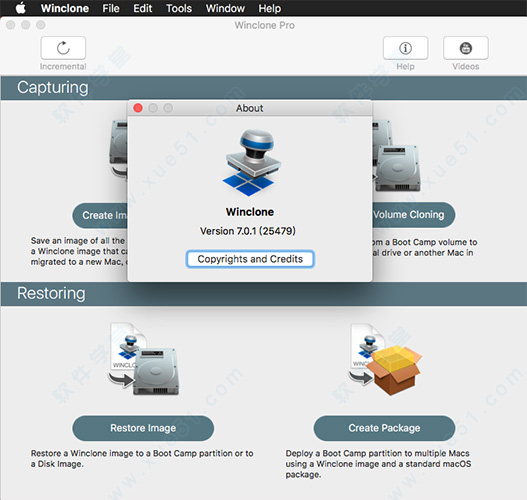The height and width of the screenshot is (500, 527).
Task: Click the Volume Cloning hard drives icon
Action: coord(397,156)
